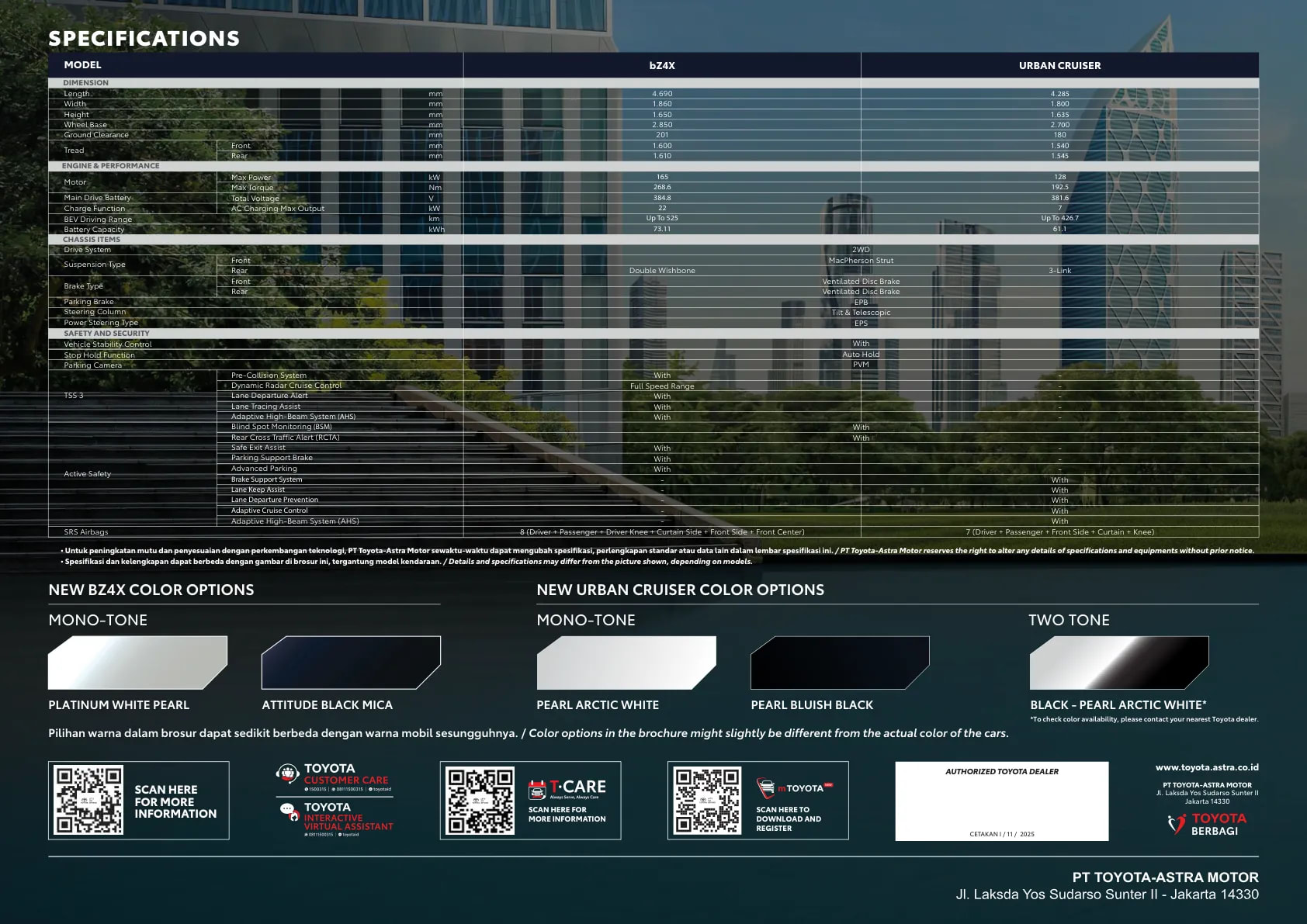Click the "AC Charging Max Output" label
Viewport: 1307px width, 924px height.
(278, 209)
